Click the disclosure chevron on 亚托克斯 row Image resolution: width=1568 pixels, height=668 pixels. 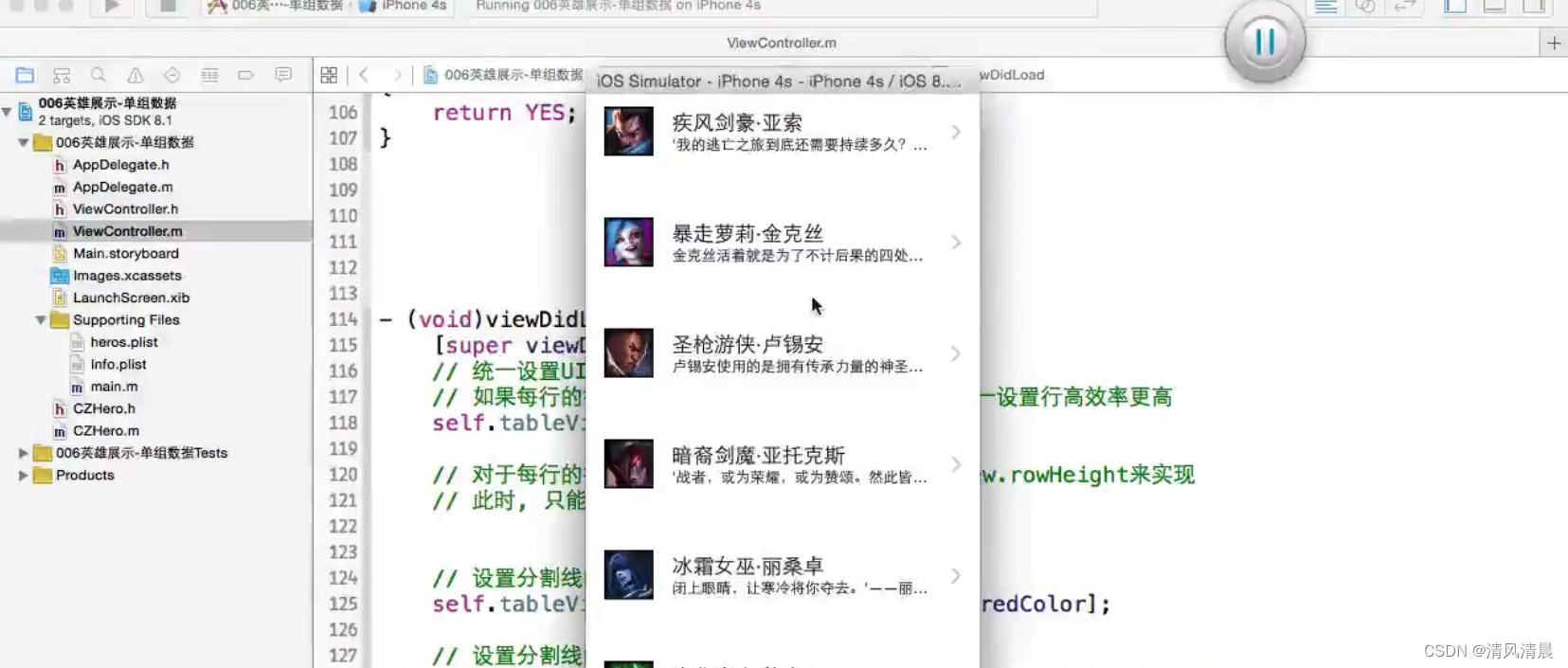tap(956, 464)
